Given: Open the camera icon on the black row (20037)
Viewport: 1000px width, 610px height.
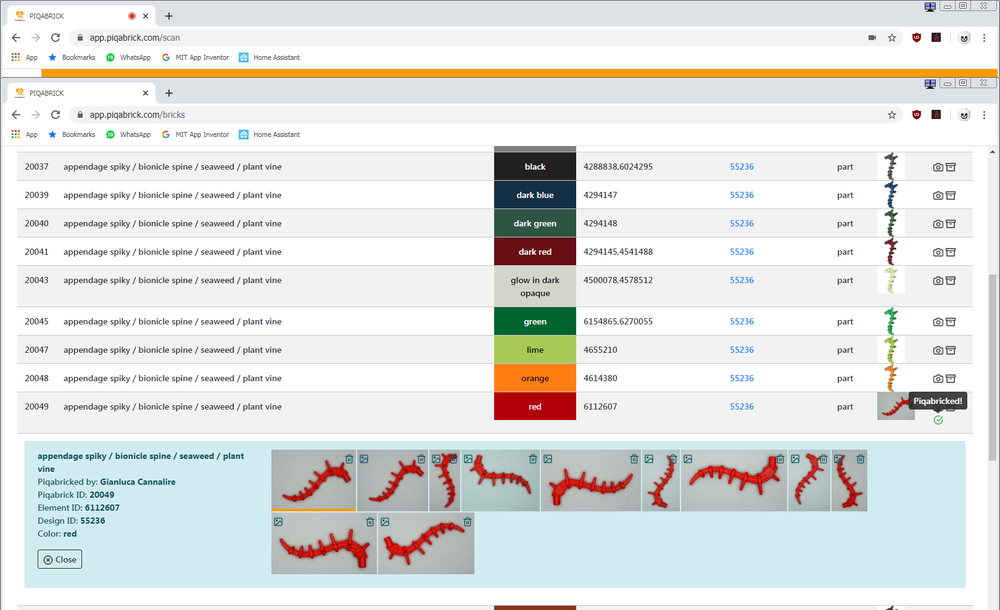Looking at the screenshot, I should point(938,167).
